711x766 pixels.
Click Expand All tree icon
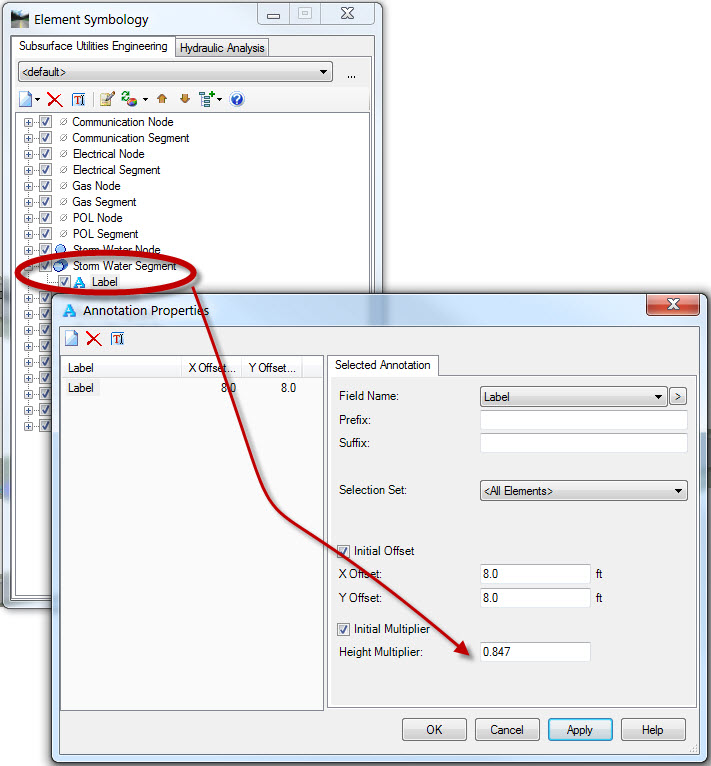(207, 99)
